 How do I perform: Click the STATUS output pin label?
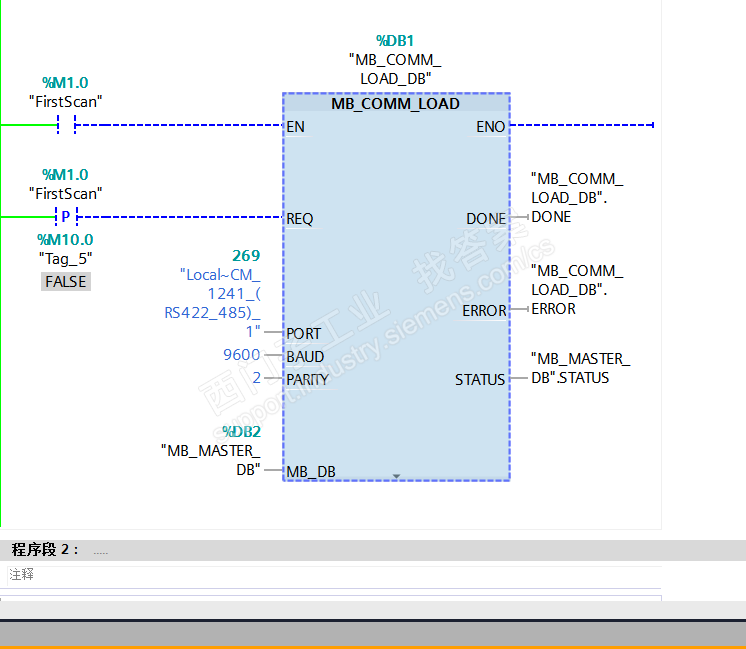pyautogui.click(x=480, y=380)
